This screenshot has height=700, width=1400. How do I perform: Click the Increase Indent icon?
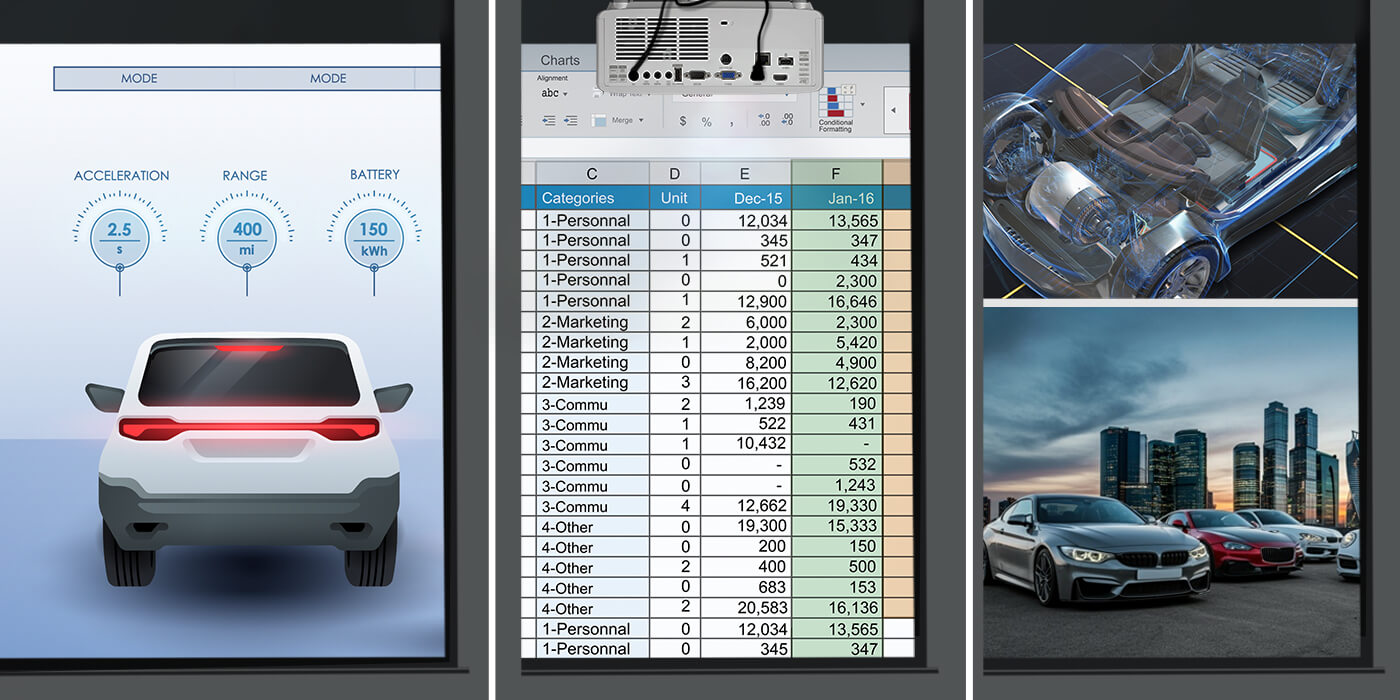pyautogui.click(x=570, y=121)
